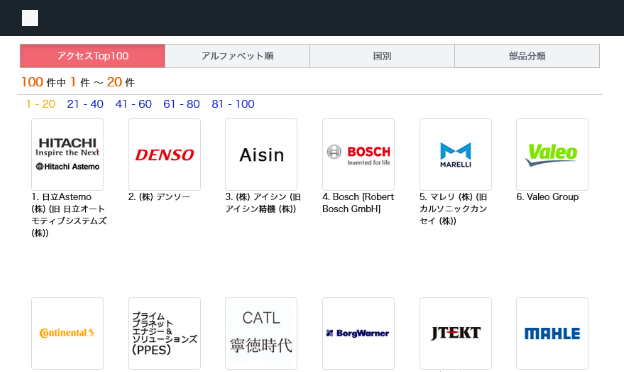Select the アクセスTop100 tab
This screenshot has width=624, height=372.
(92, 56)
